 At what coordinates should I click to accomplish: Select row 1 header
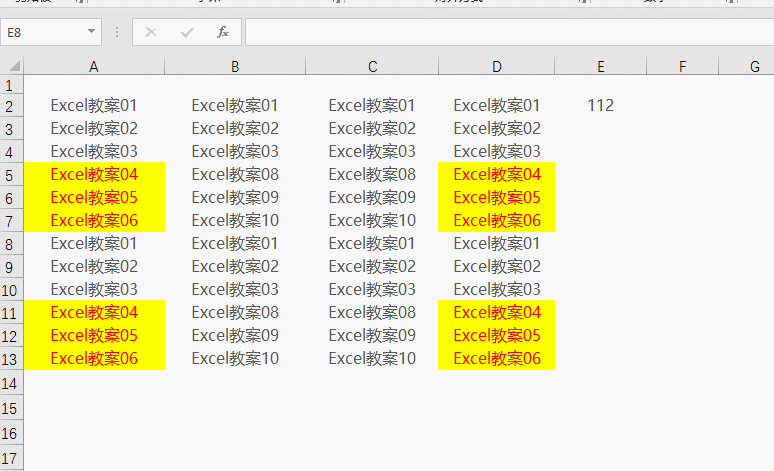click(12, 85)
